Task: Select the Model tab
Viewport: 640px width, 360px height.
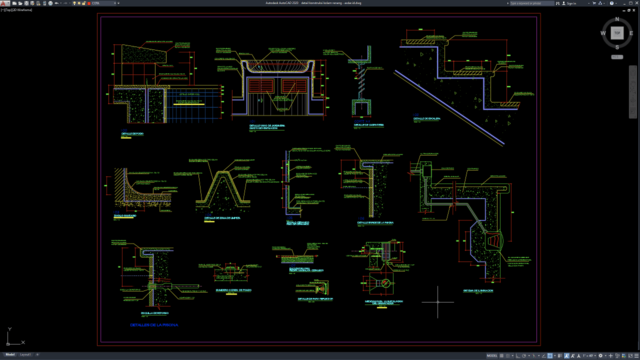Action: click(x=10, y=355)
